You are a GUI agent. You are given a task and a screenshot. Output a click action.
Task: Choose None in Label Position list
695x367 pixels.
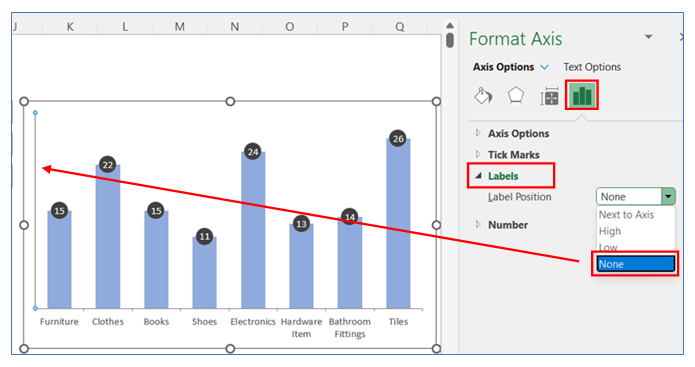coord(635,264)
